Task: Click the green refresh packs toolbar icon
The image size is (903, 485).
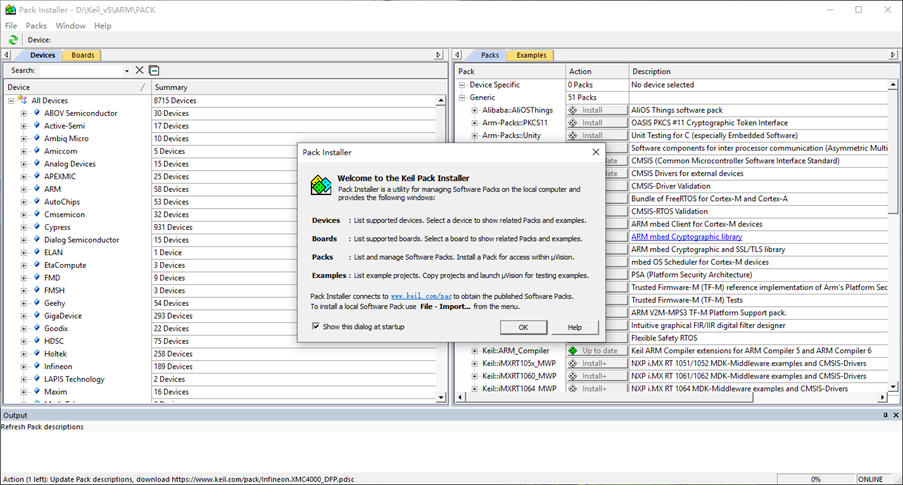Action: 13,40
